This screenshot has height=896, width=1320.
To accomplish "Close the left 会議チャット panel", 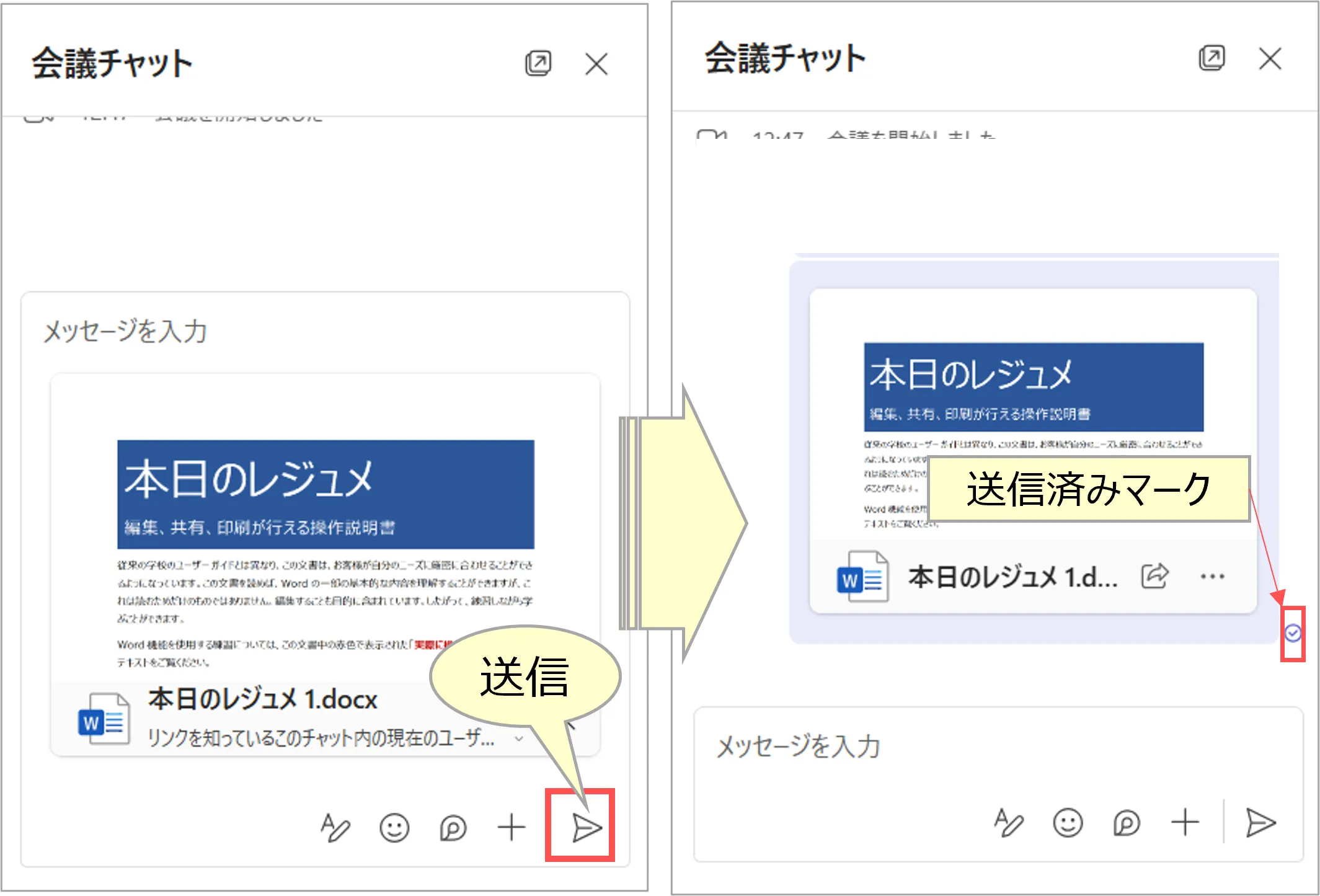I will click(596, 63).
